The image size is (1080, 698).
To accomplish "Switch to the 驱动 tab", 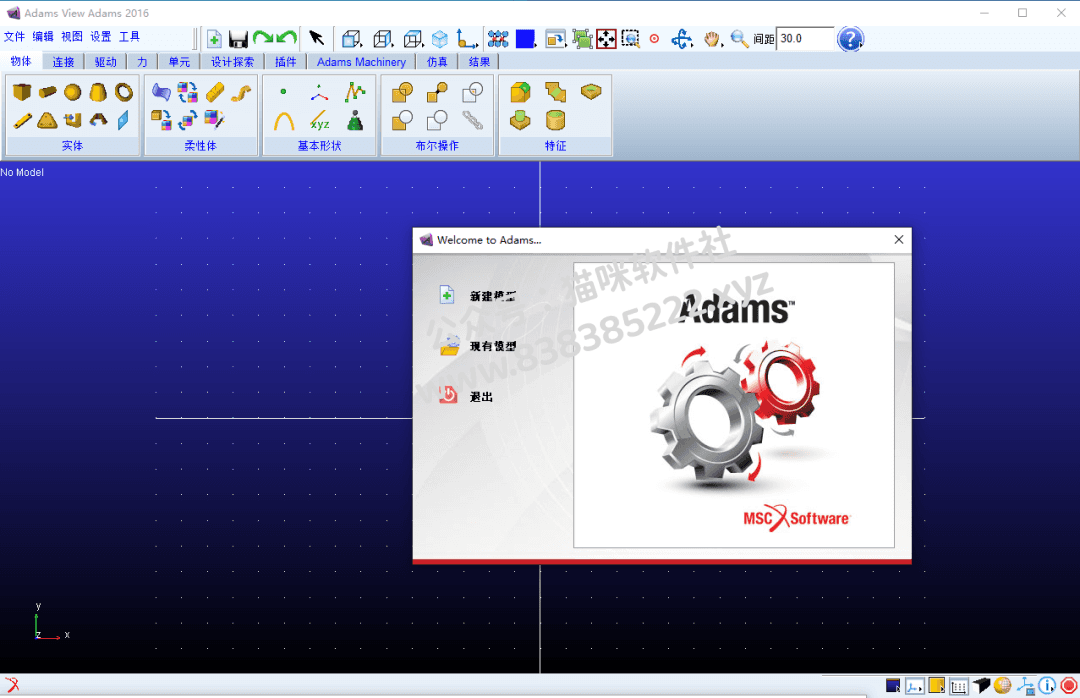I will click(x=105, y=62).
